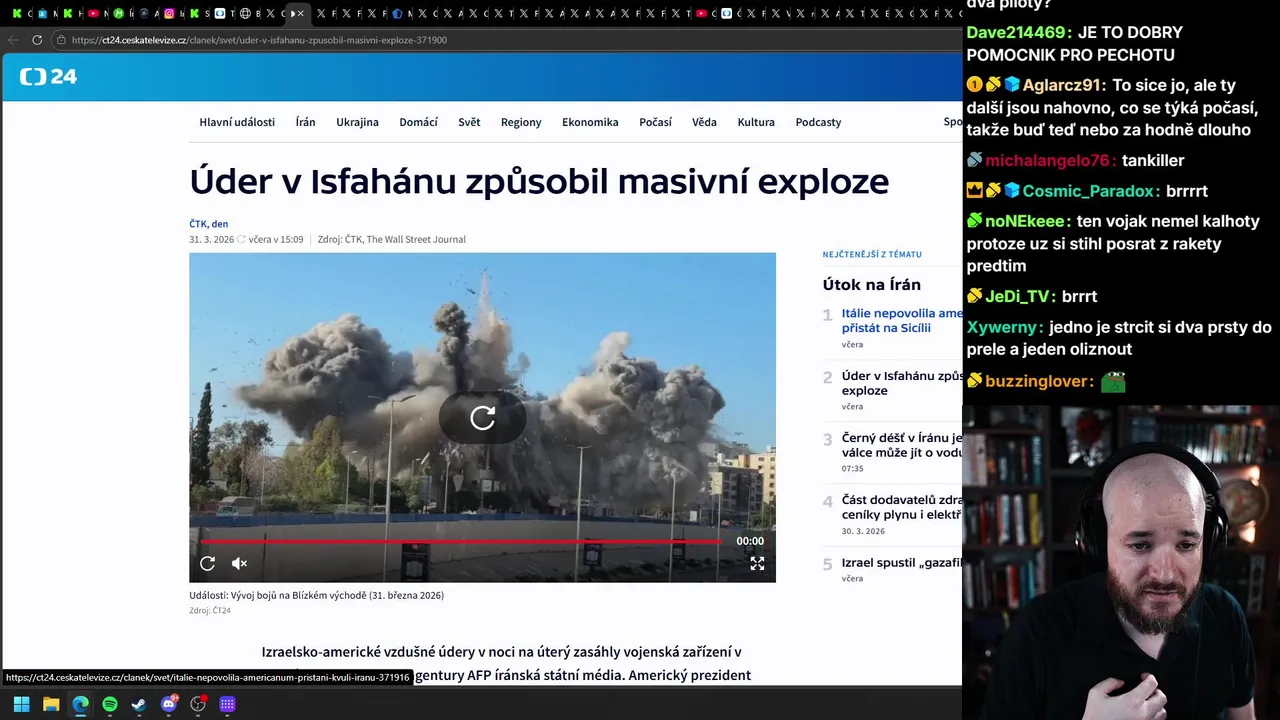1280x720 pixels.
Task: Unmute the video player sound
Action: click(x=239, y=564)
